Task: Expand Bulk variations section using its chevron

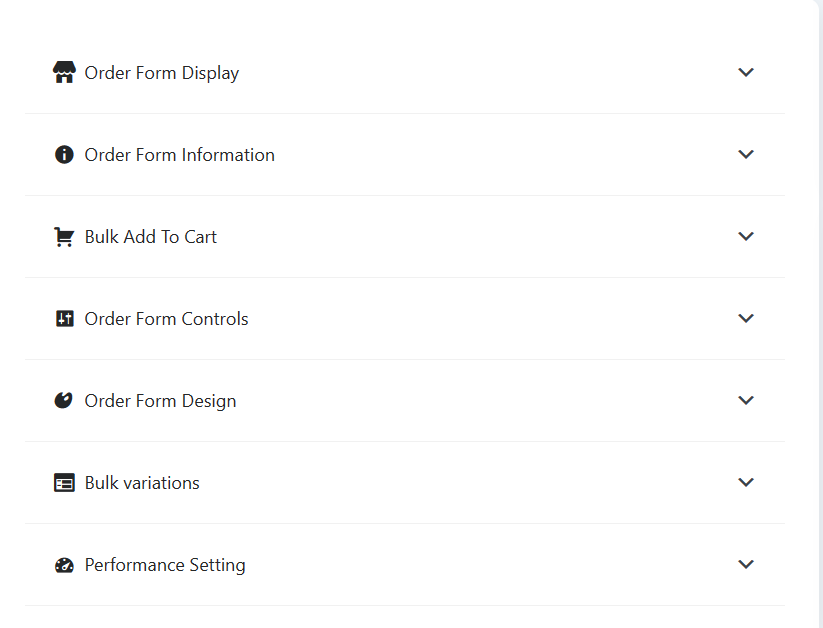Action: point(746,482)
